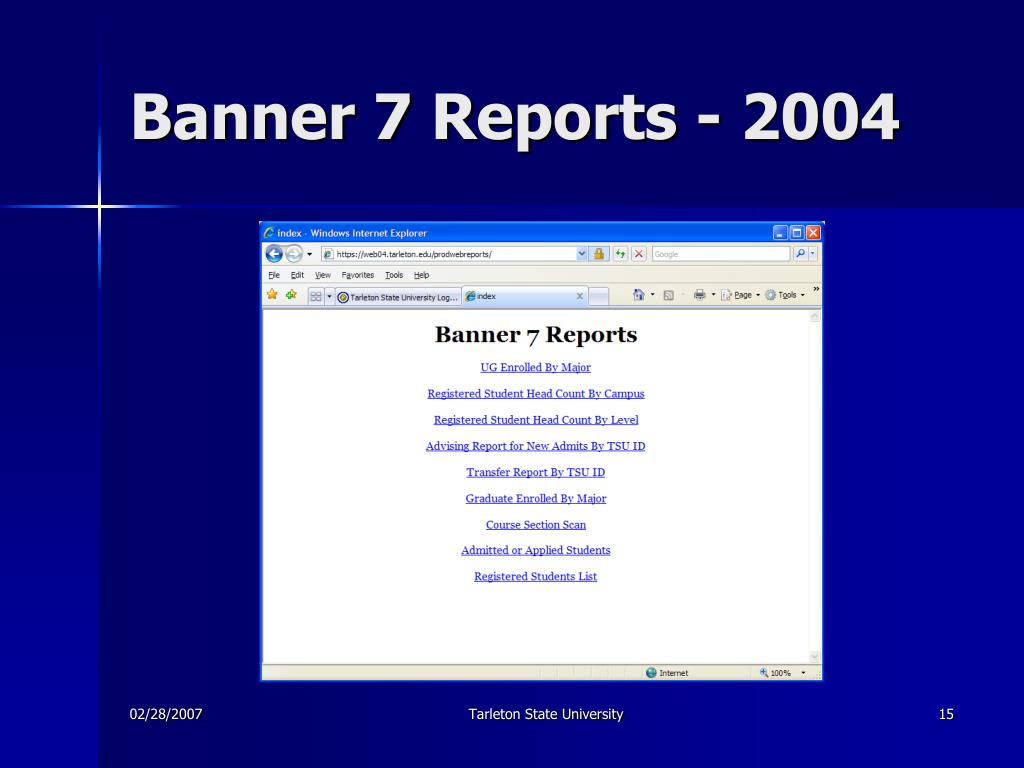
Task: Open the Graduate Enrolled By Major link
Action: (536, 498)
